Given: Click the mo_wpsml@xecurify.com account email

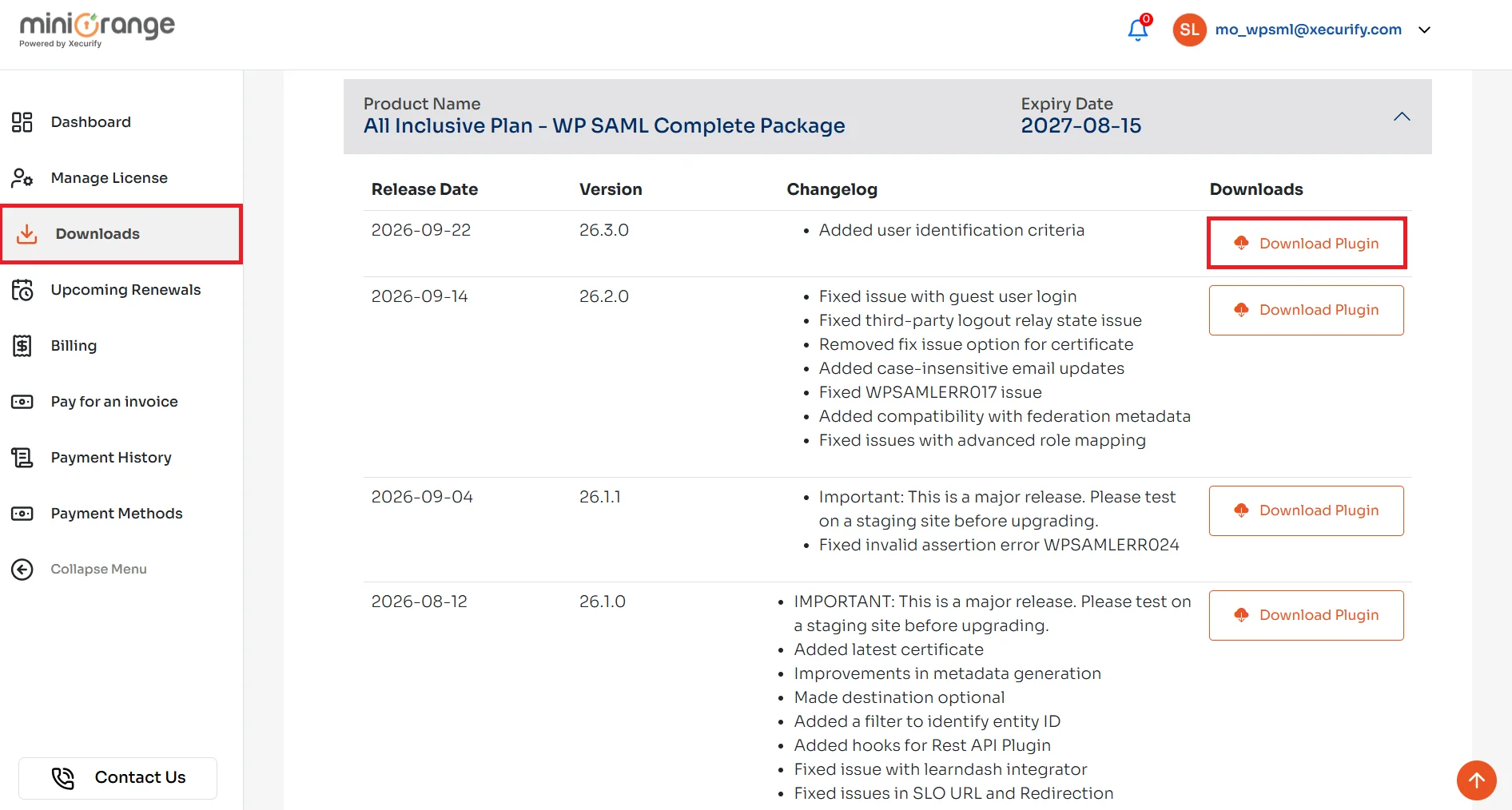Looking at the screenshot, I should [x=1308, y=30].
